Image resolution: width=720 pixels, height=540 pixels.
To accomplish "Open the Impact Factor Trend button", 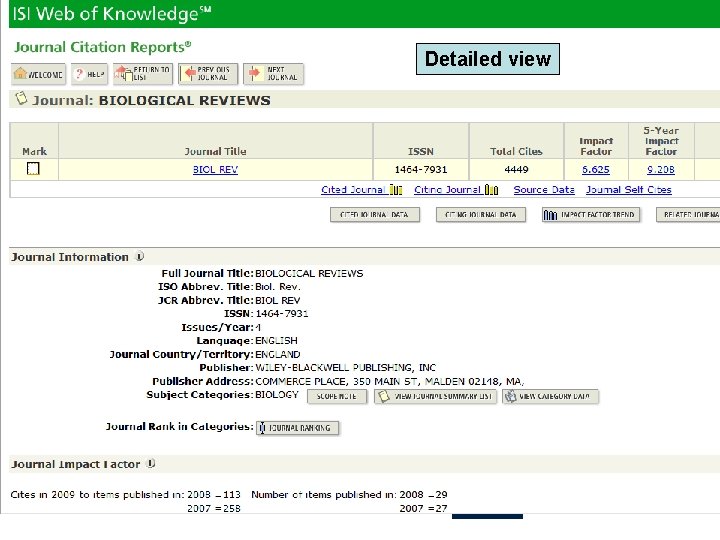I will pos(591,215).
